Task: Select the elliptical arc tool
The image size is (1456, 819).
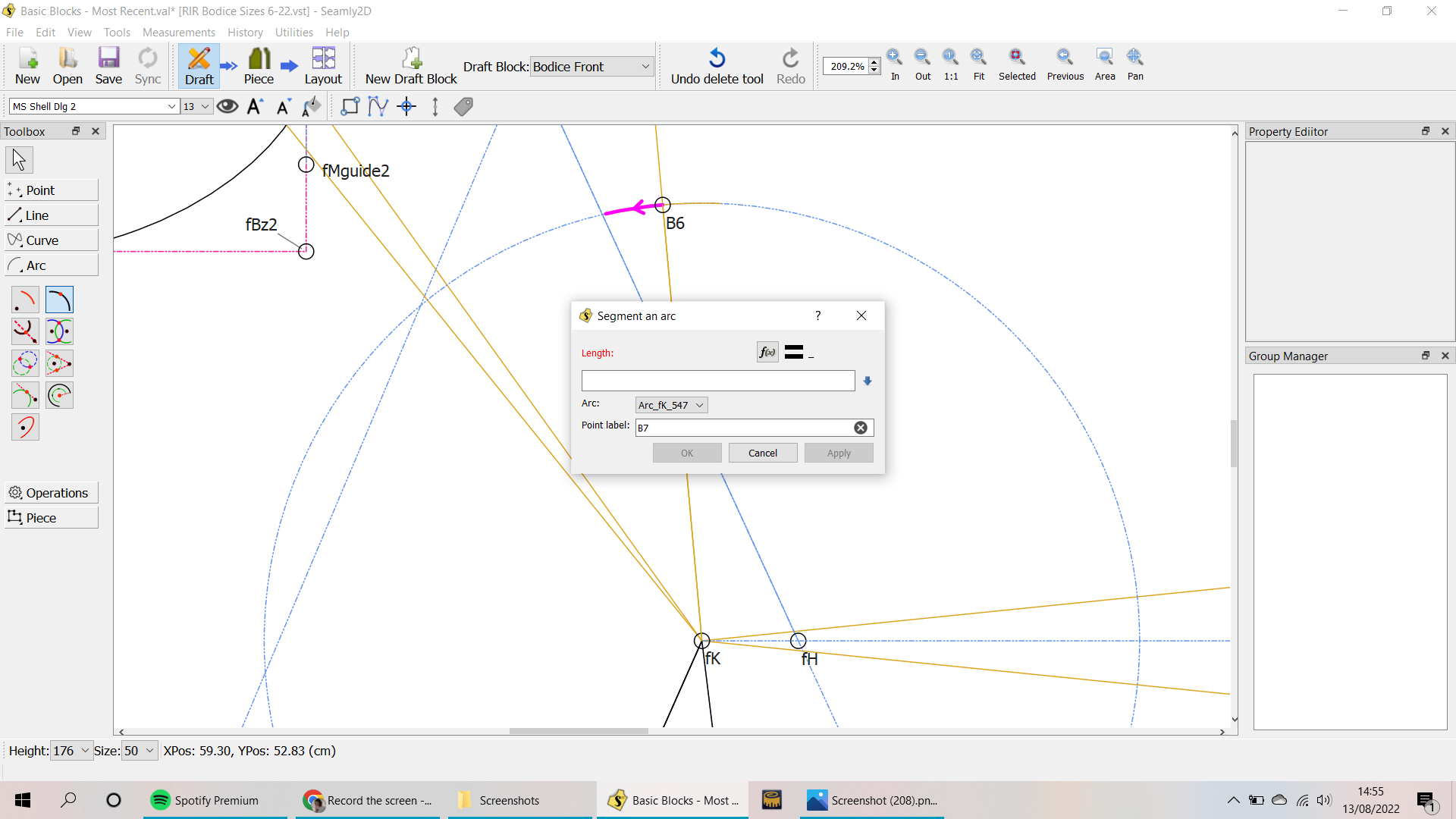Action: [25, 428]
